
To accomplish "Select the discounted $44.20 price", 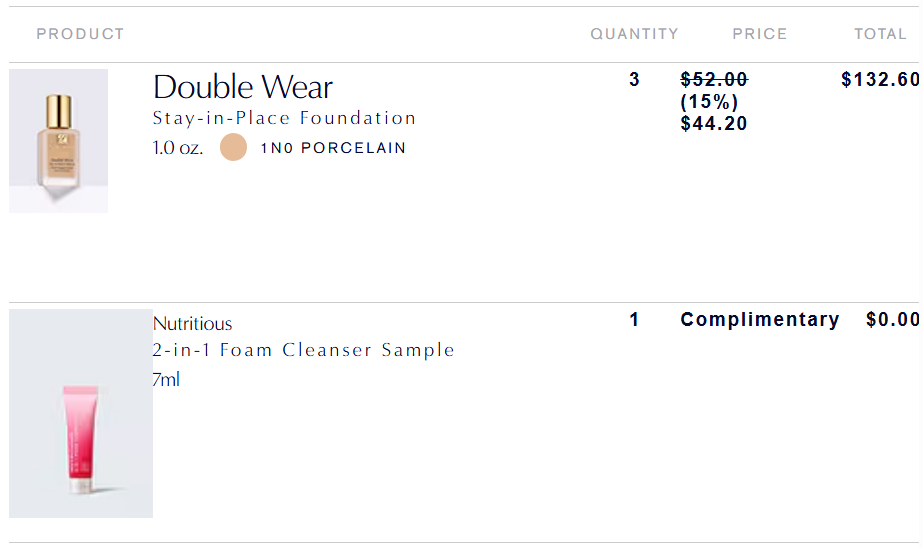I will click(x=714, y=124).
